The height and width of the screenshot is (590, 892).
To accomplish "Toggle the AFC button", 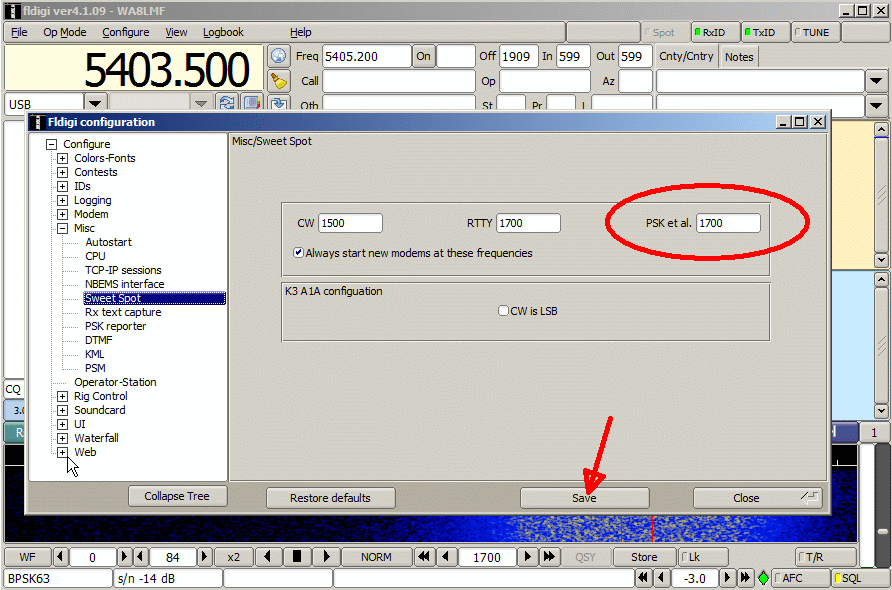I will (801, 579).
